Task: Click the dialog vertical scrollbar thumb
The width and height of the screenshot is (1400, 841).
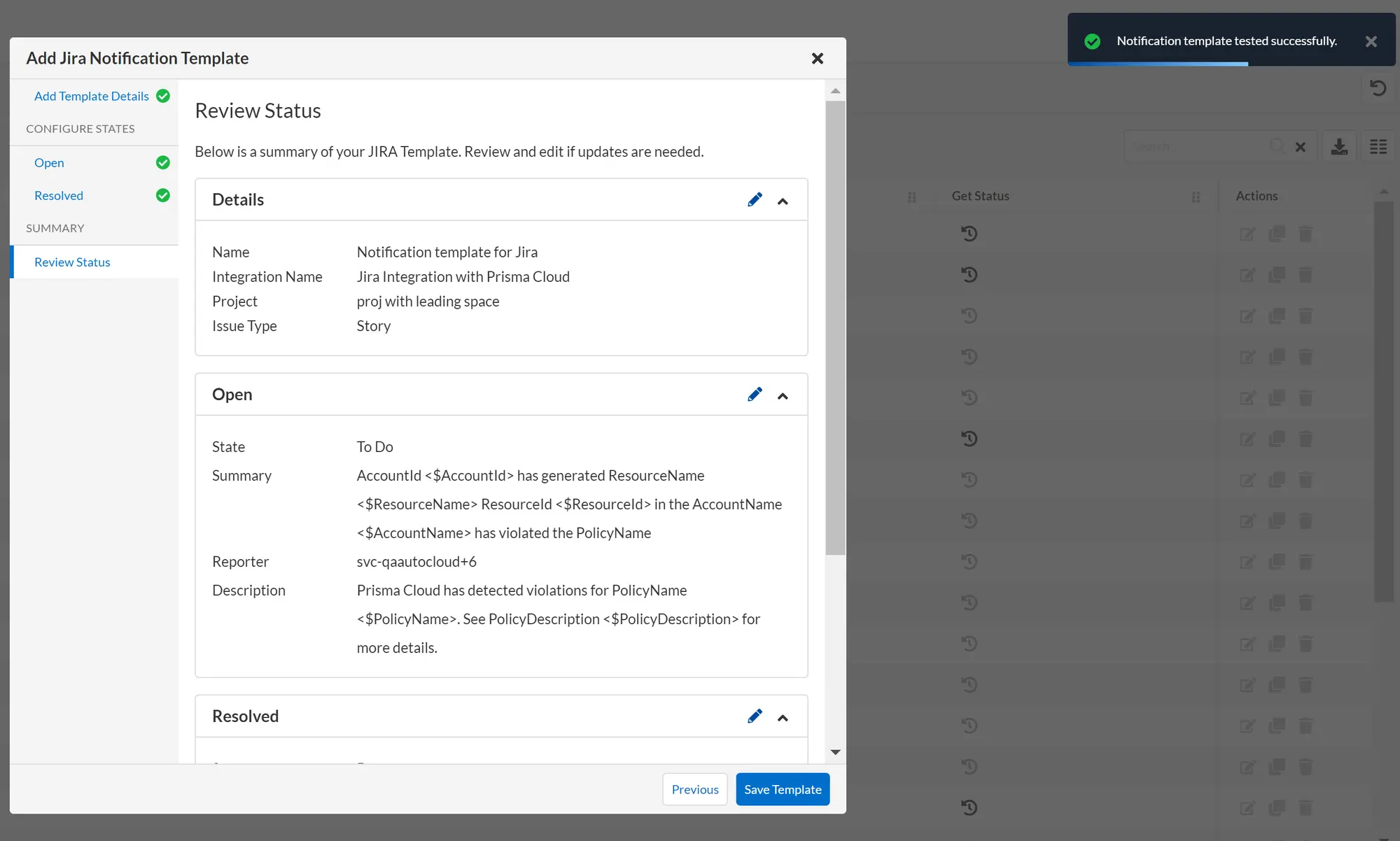Action: pos(835,327)
